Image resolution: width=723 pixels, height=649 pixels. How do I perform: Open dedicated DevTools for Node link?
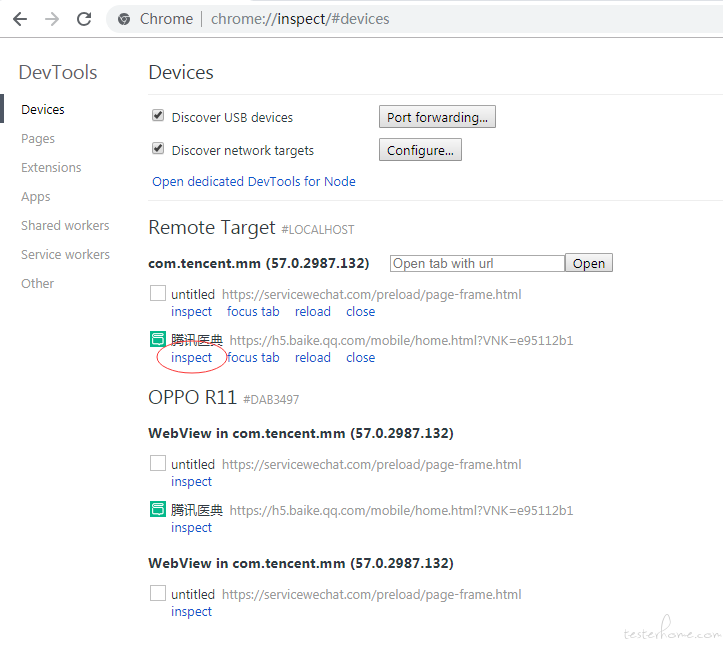coord(254,182)
